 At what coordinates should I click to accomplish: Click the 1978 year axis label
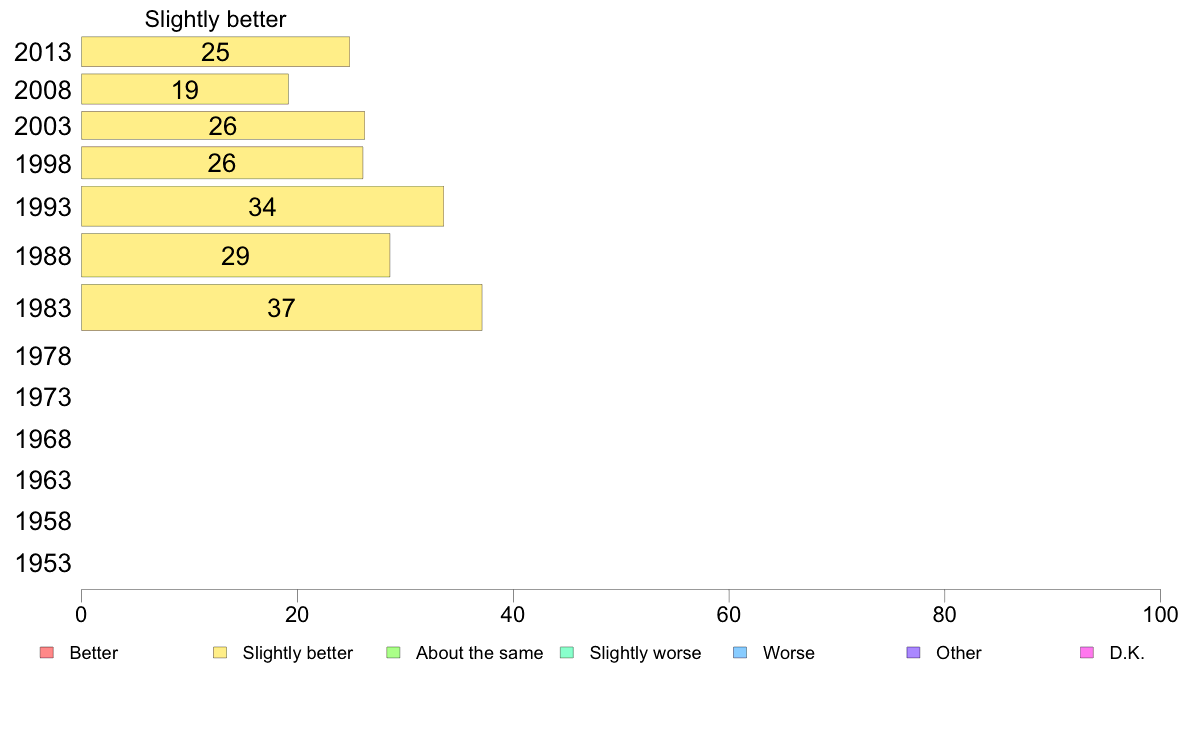click(x=43, y=356)
